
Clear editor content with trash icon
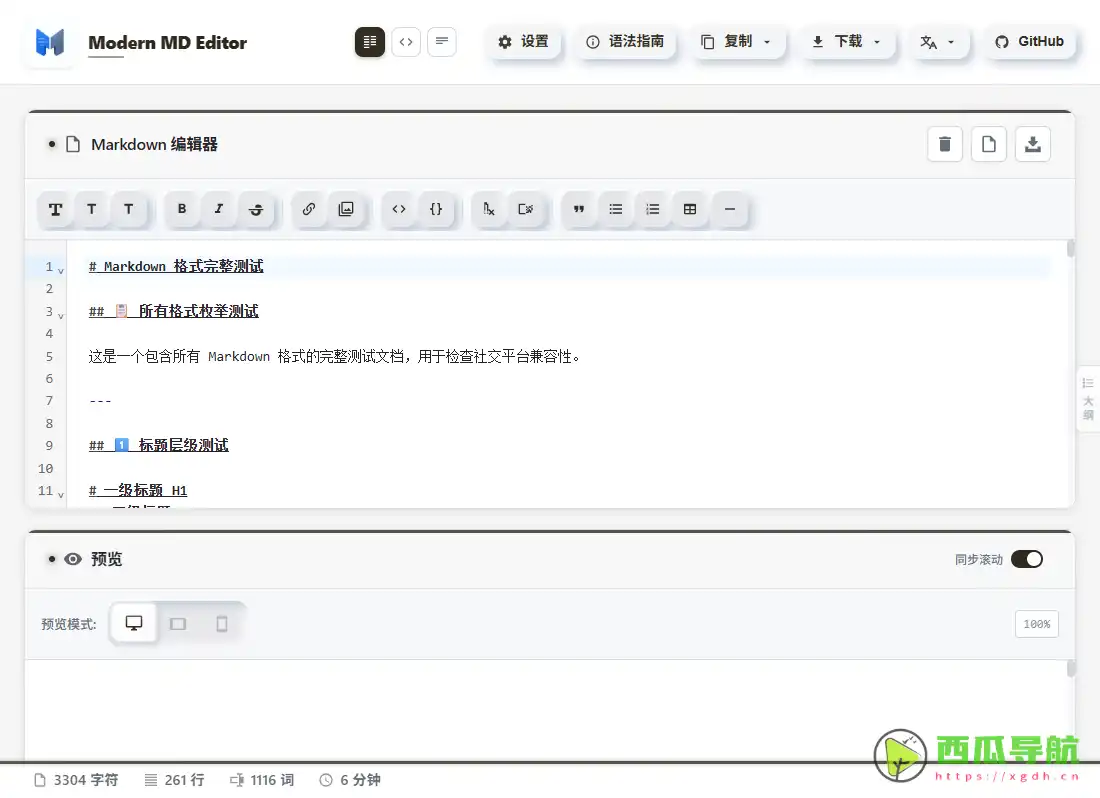944,144
